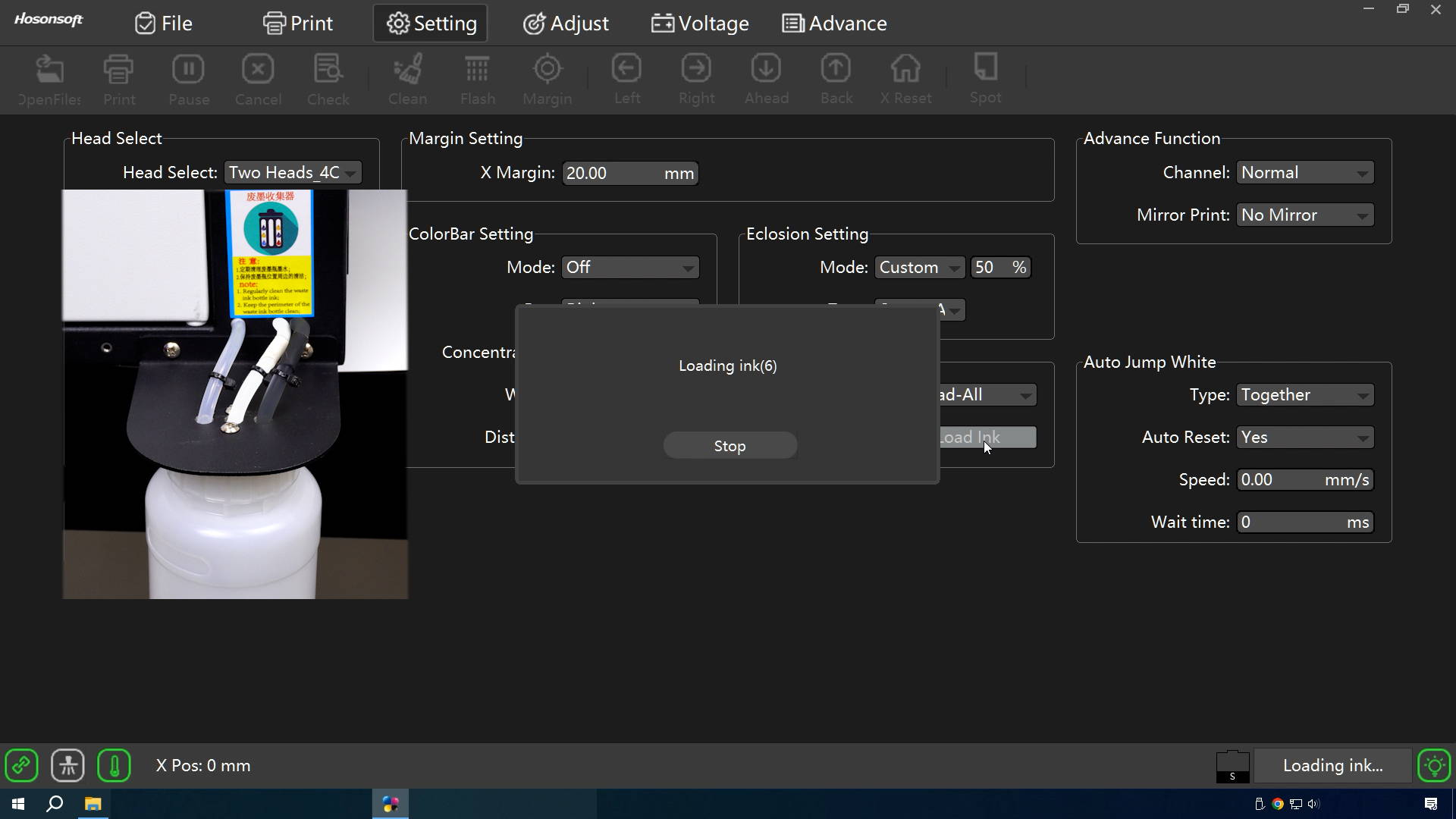Click the Chrome system tray icon
This screenshot has height=819, width=1456.
pos(1278,804)
